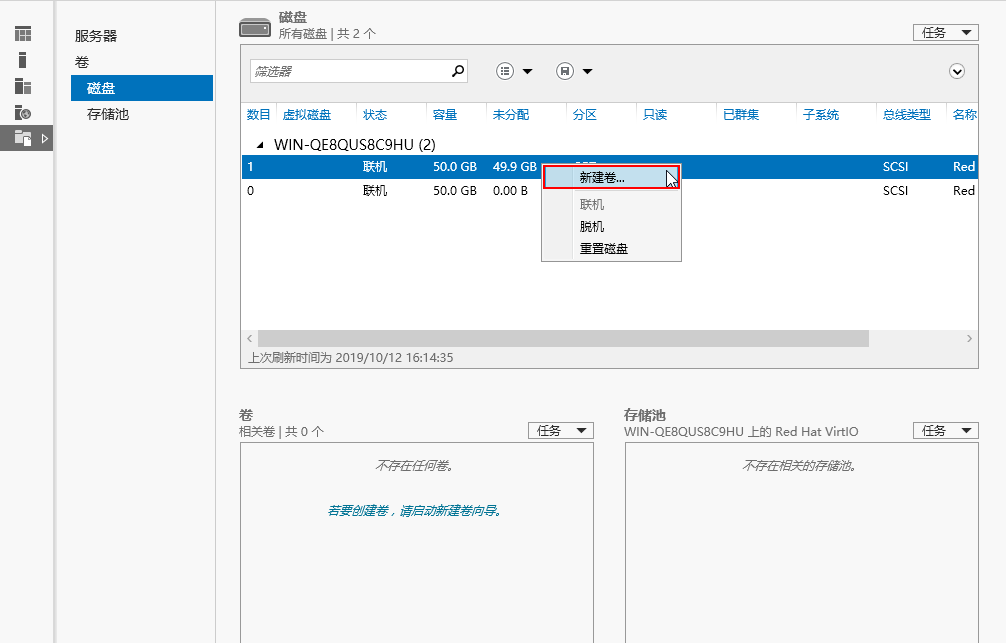Open the 任务 dropdown for the disks panel
The height and width of the screenshot is (643, 1006).
945,33
